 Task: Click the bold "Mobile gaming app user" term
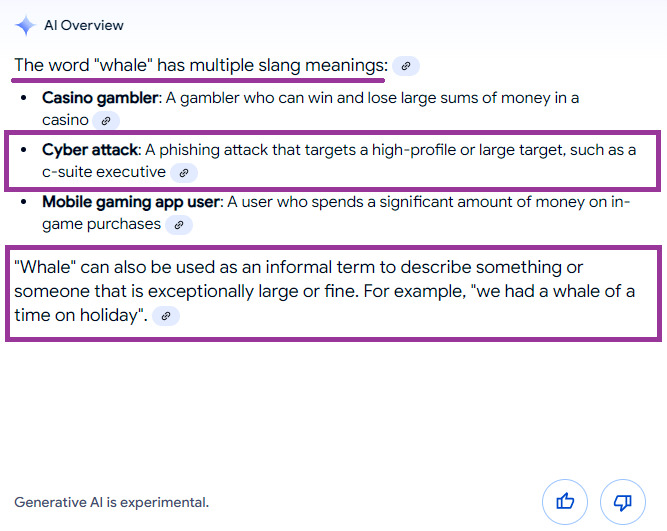(131, 202)
